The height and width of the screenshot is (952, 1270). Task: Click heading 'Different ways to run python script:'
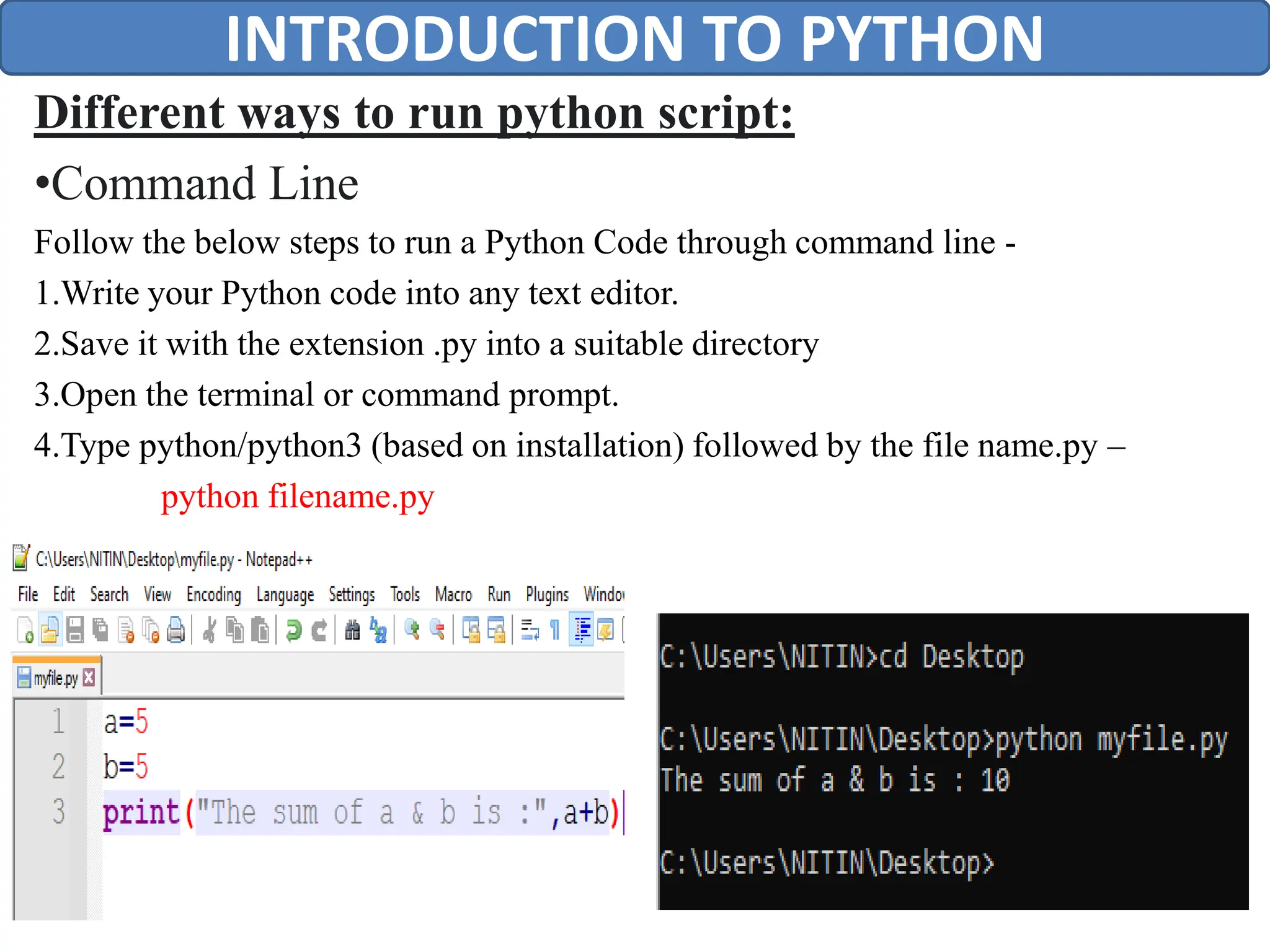click(x=414, y=113)
